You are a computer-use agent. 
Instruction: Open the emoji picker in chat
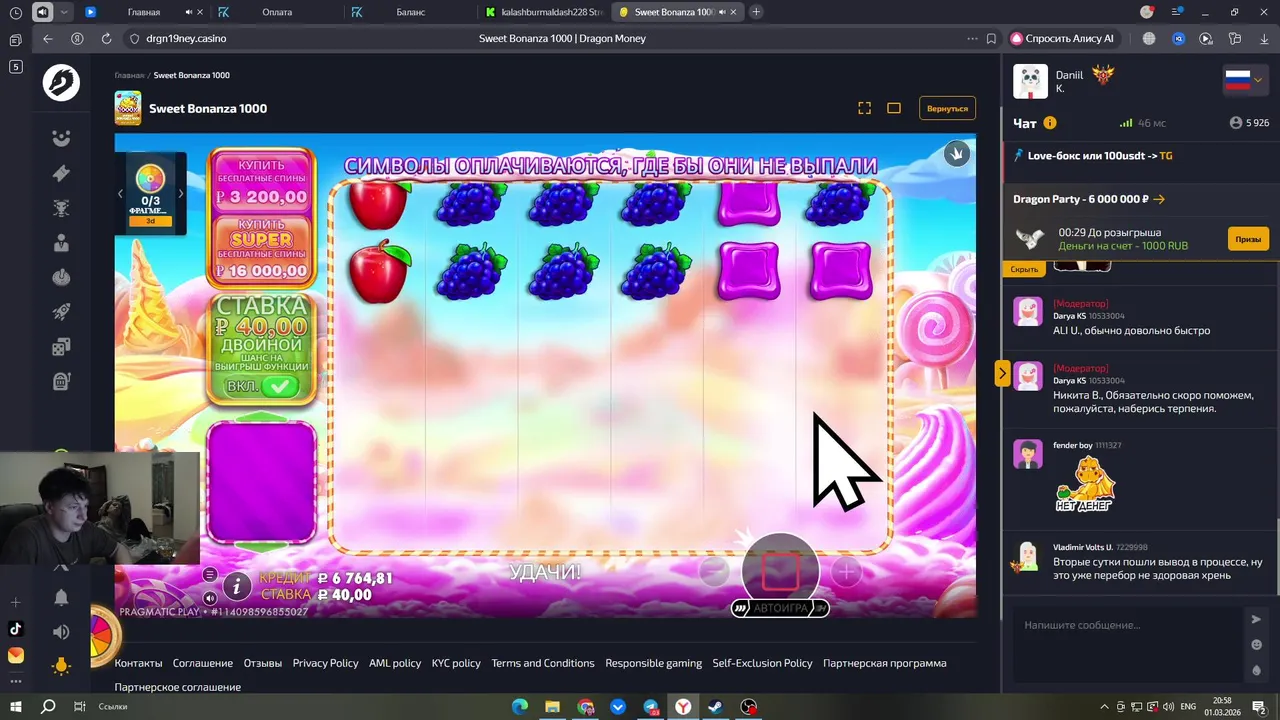pos(1256,645)
